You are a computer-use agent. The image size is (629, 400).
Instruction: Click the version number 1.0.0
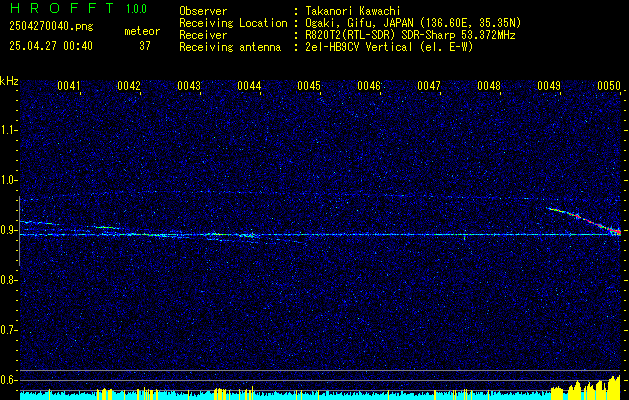coord(136,9)
